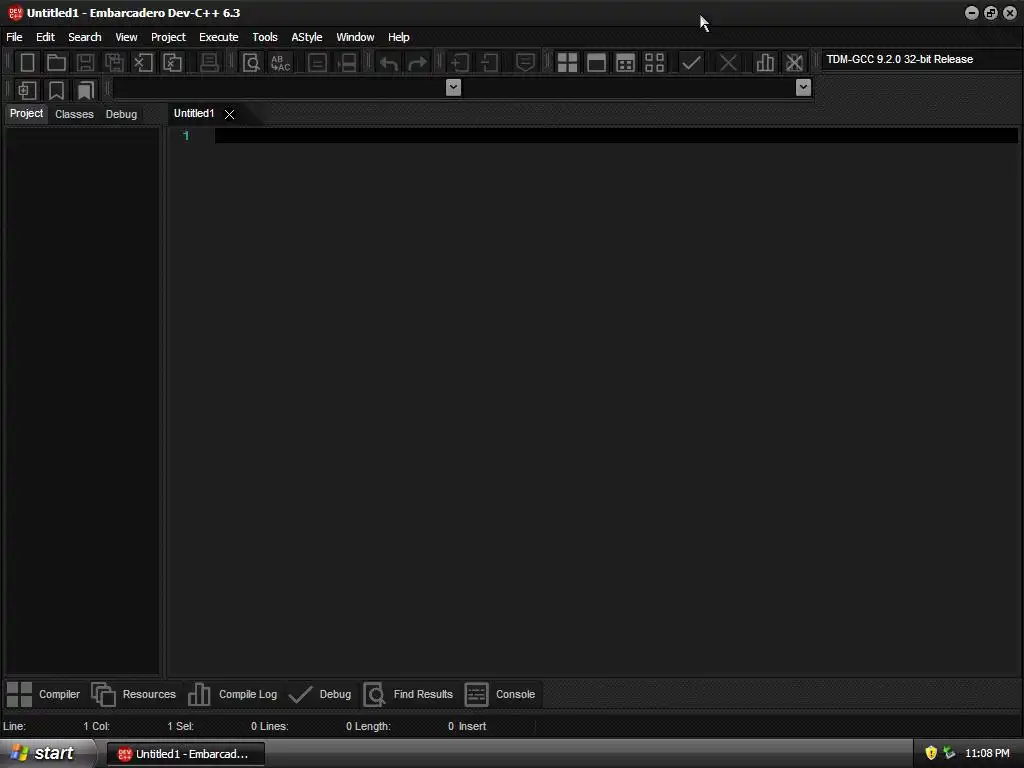Switch to the Project side tab

point(26,114)
